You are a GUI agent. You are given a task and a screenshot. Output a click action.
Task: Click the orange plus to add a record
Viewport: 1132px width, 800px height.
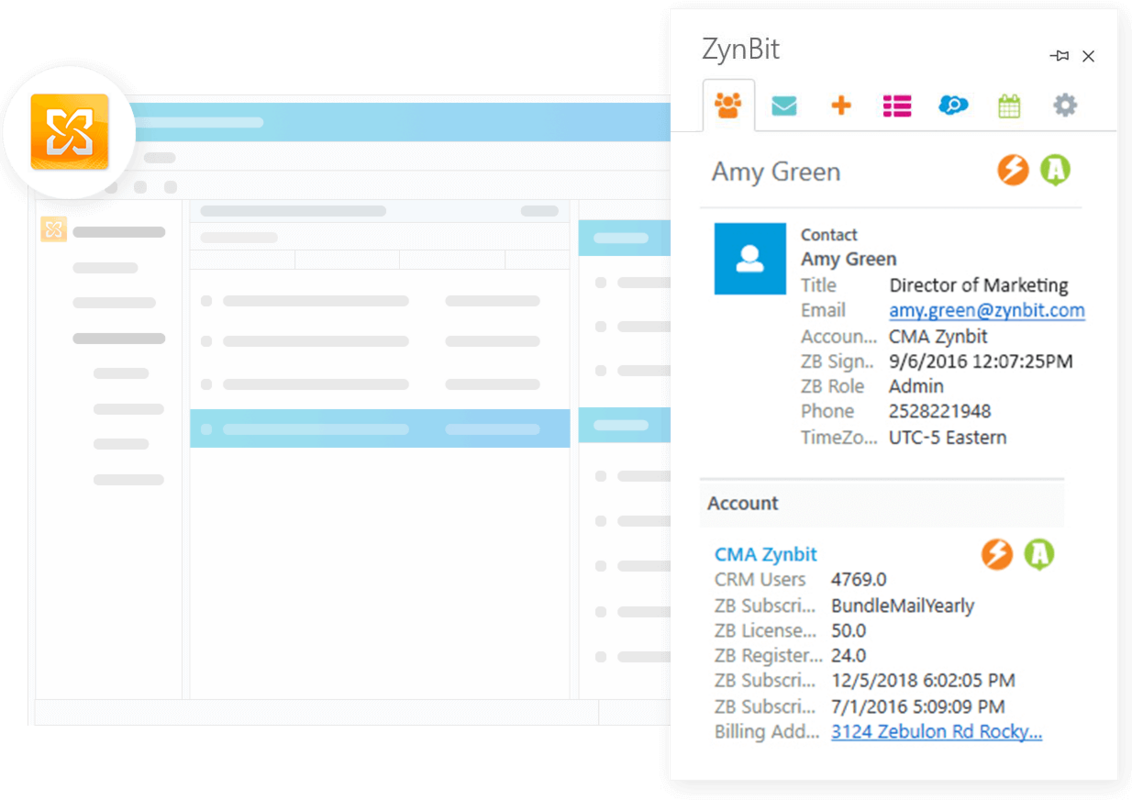coord(840,105)
